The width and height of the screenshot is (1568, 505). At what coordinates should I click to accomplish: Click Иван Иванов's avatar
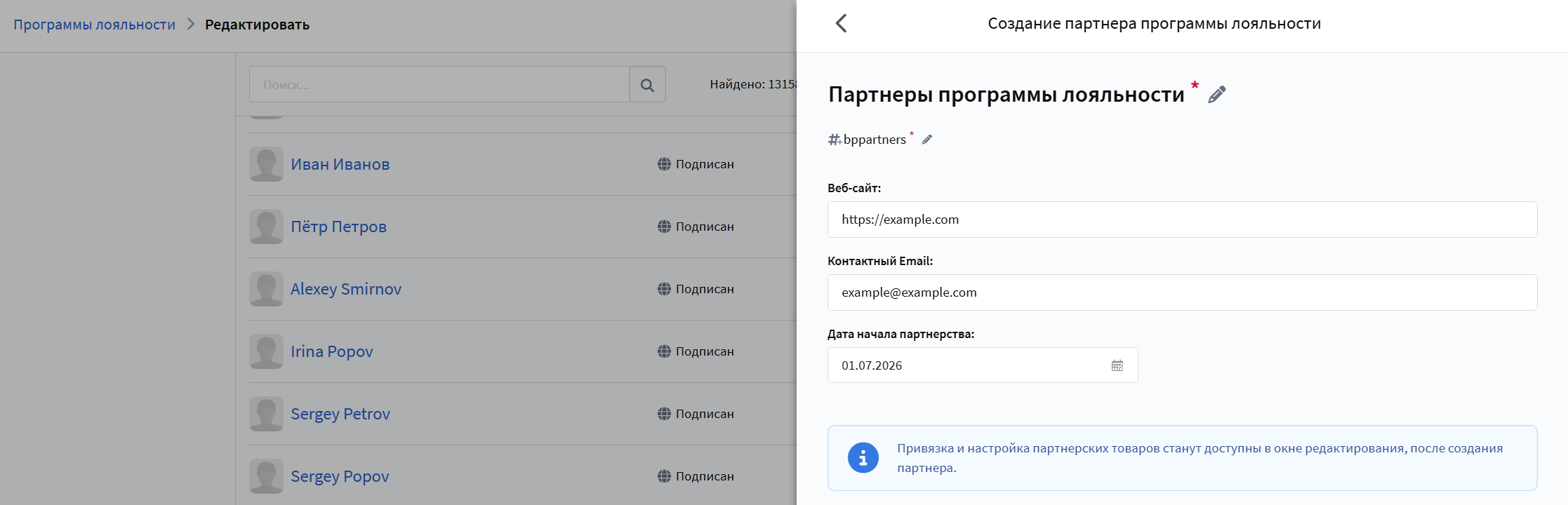point(266,164)
